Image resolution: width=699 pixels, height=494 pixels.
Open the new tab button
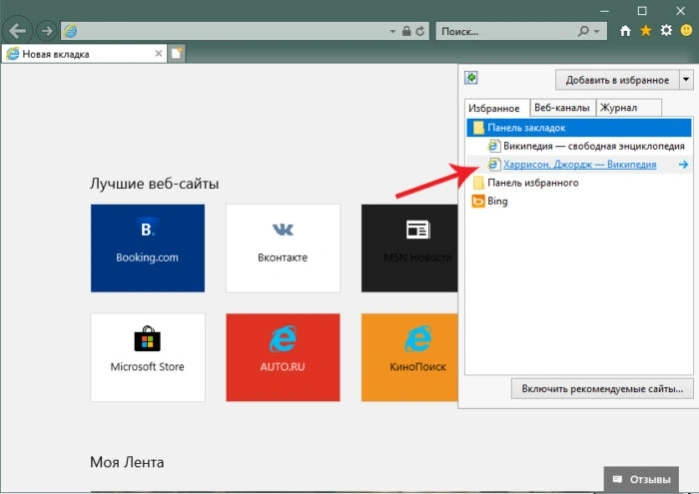(177, 54)
